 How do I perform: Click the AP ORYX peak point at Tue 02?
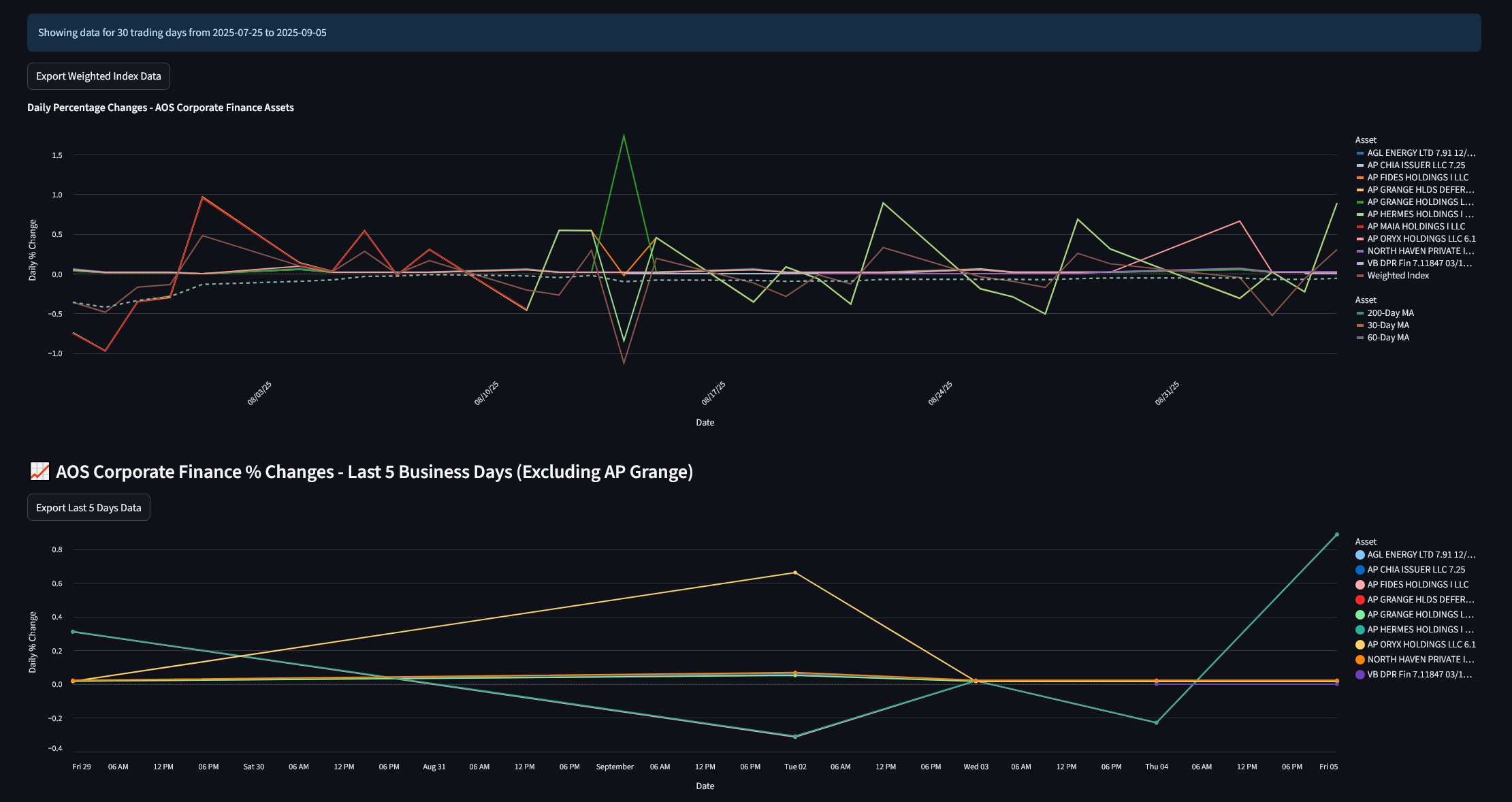(x=795, y=573)
